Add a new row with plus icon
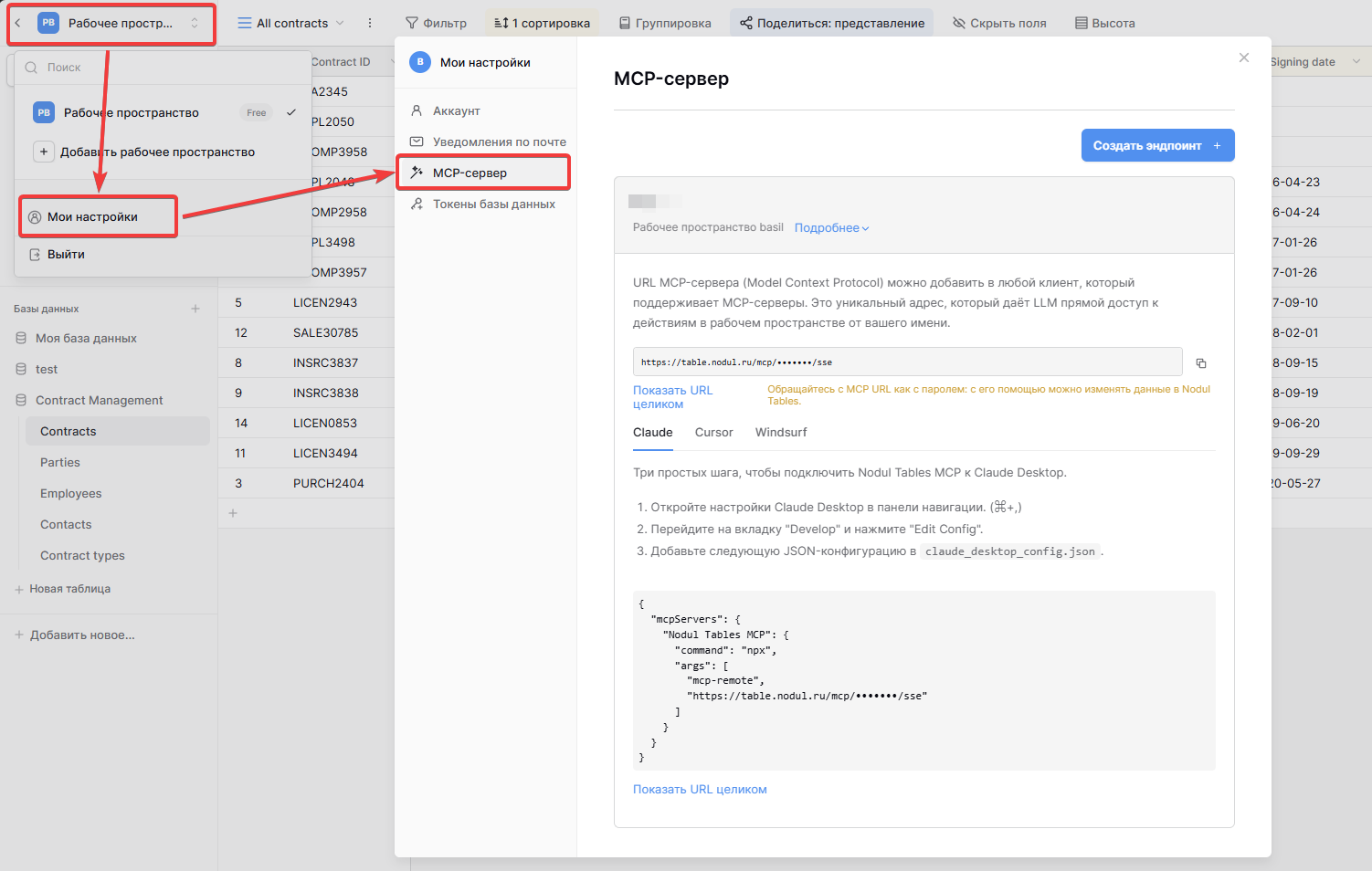Screen dimensions: 1372x871 click(233, 513)
